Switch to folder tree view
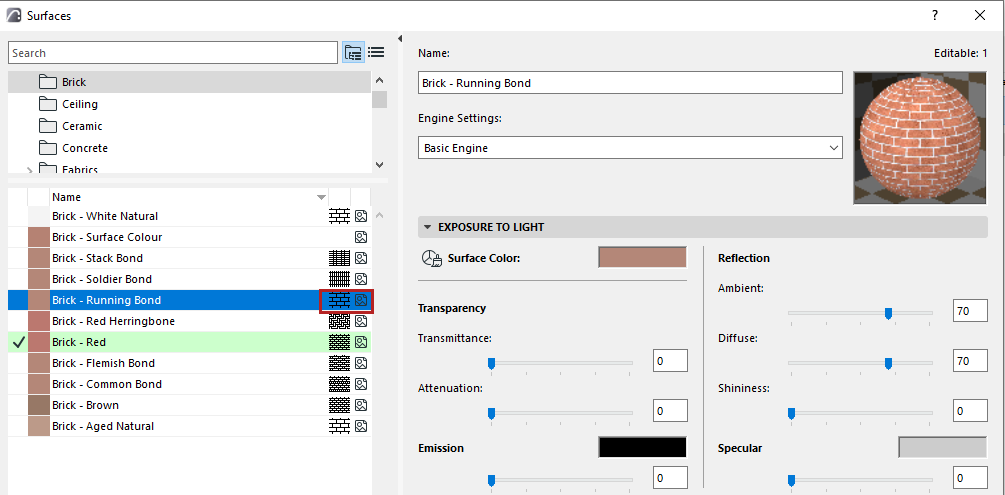The height and width of the screenshot is (495, 1005). click(x=353, y=53)
